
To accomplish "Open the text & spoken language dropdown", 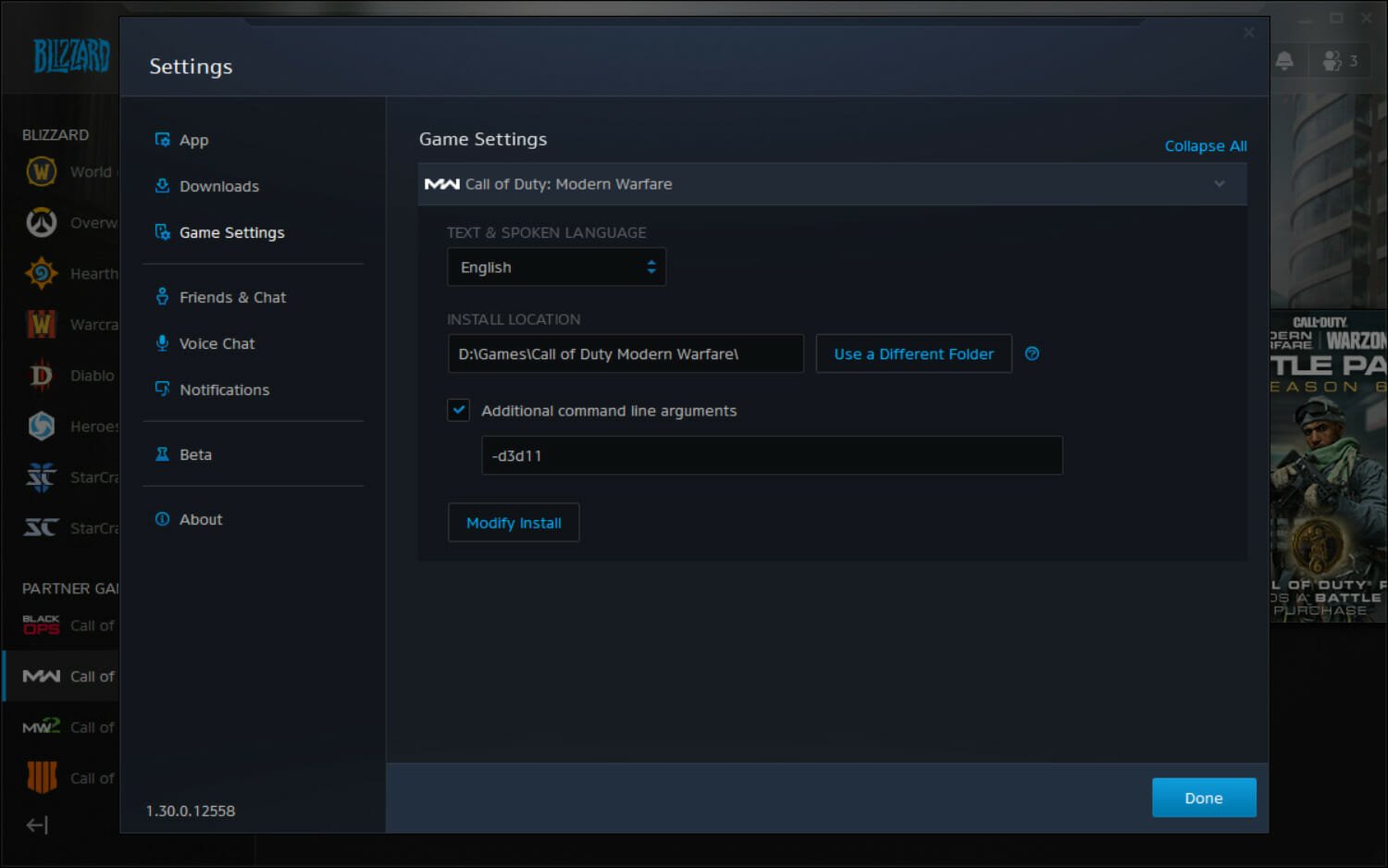I will coord(556,267).
